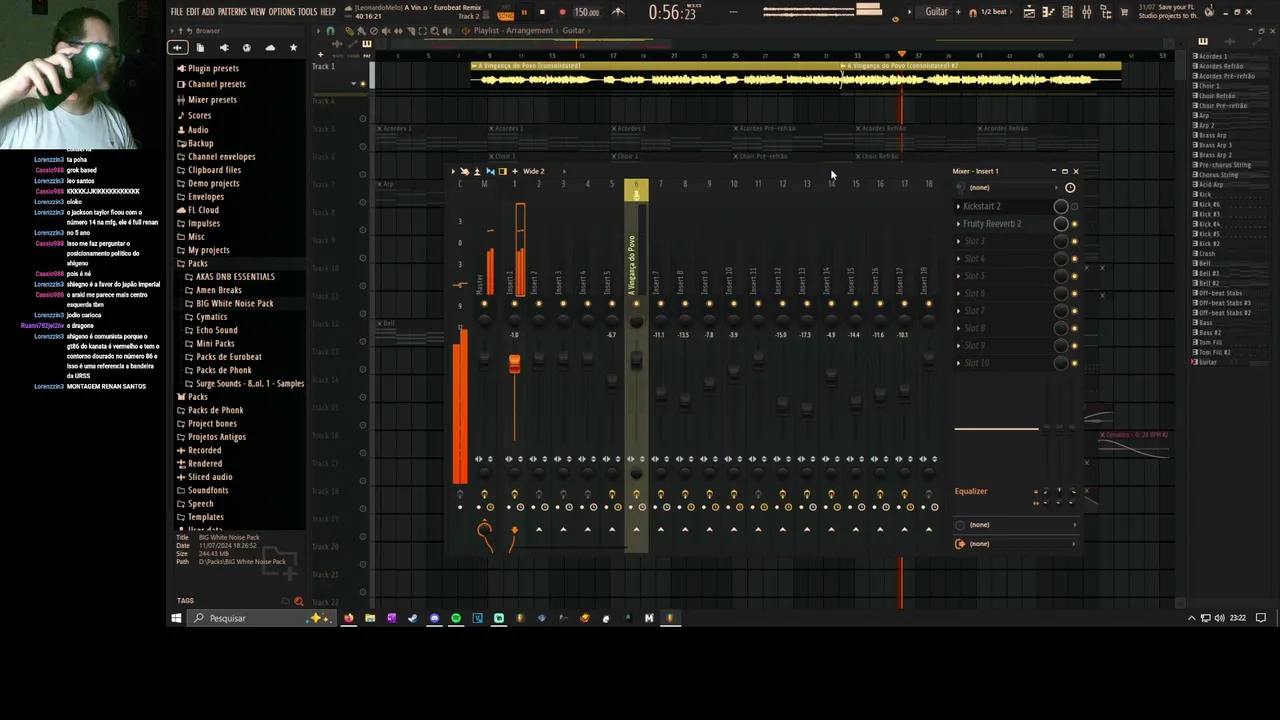
Task: Show browser current project files tab
Action: click(x=200, y=47)
